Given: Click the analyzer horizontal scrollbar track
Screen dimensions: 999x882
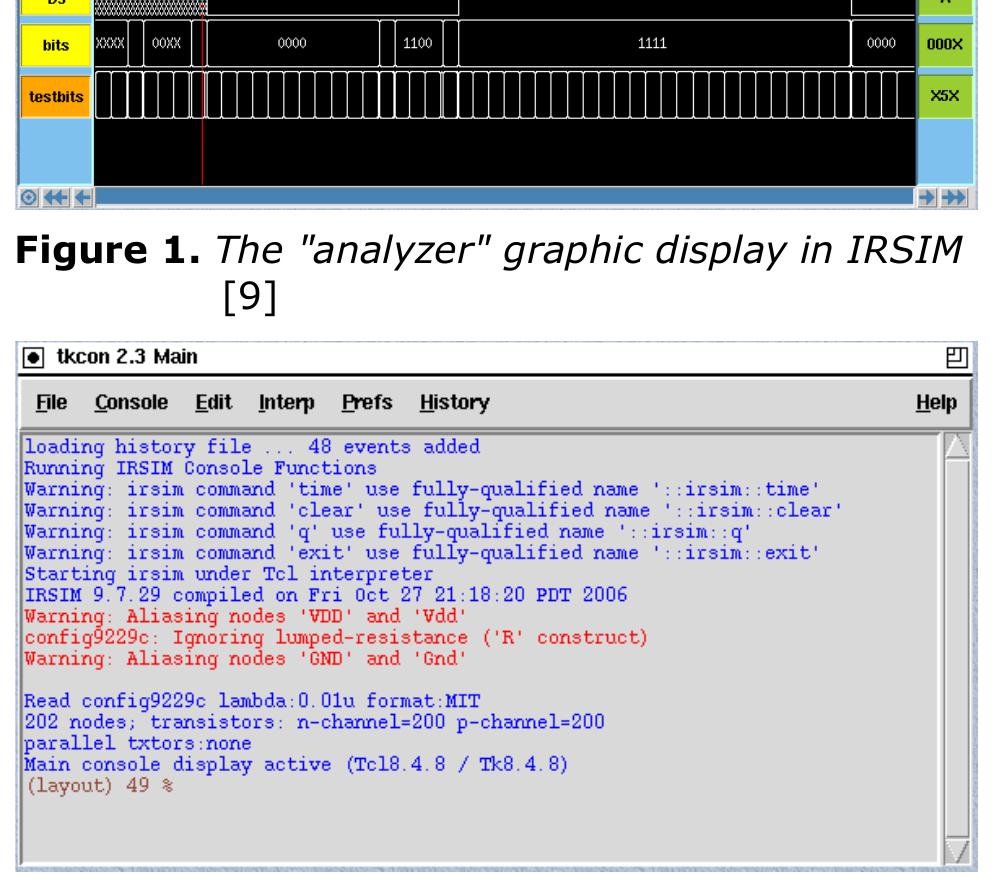Looking at the screenshot, I should coord(505,197).
